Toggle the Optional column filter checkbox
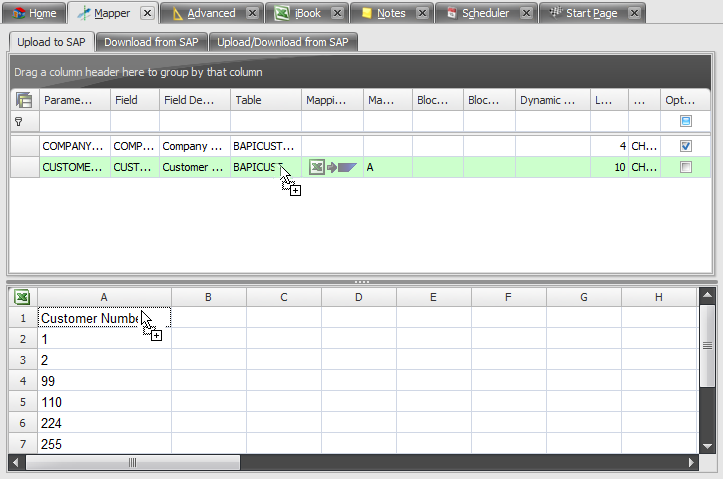Image resolution: width=723 pixels, height=479 pixels. [685, 121]
